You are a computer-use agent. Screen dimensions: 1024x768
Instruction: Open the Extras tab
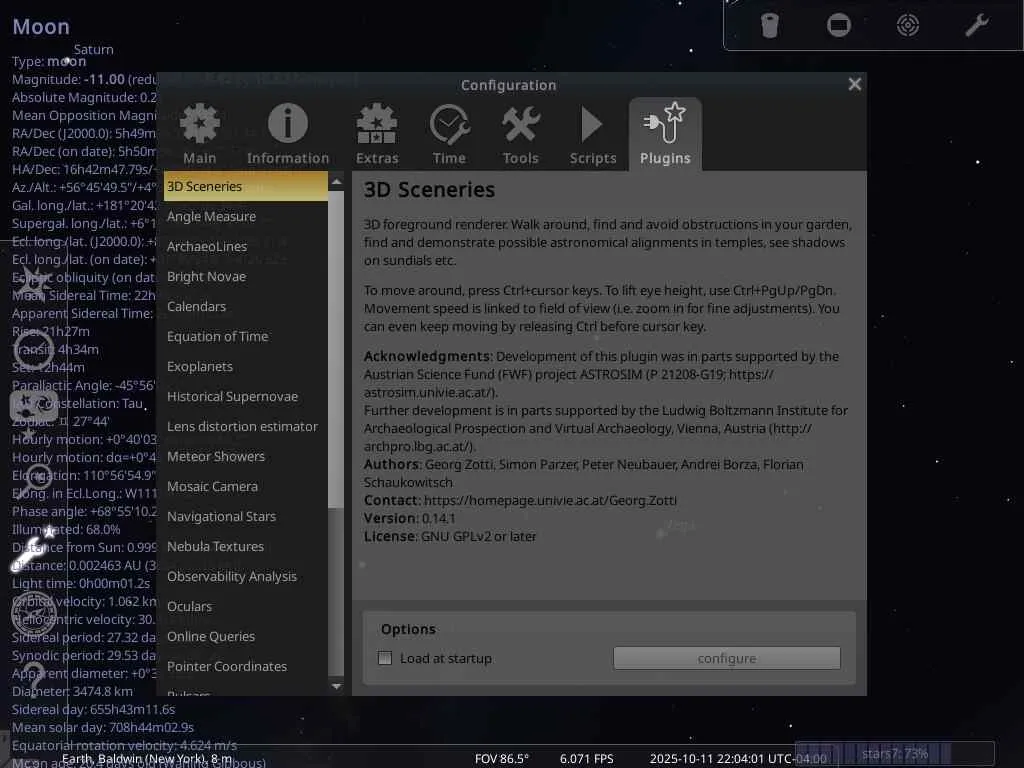point(377,134)
